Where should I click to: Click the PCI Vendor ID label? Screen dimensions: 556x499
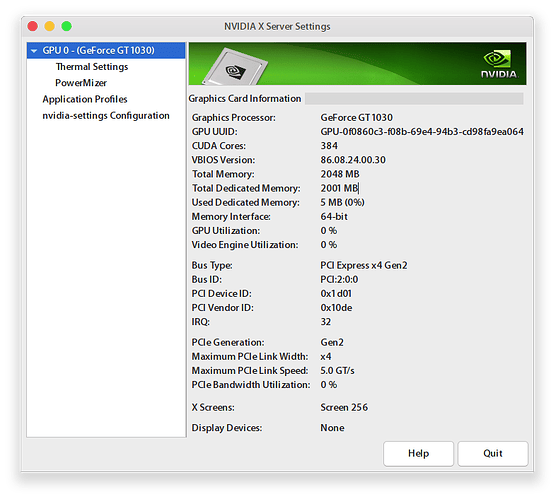[x=222, y=307]
